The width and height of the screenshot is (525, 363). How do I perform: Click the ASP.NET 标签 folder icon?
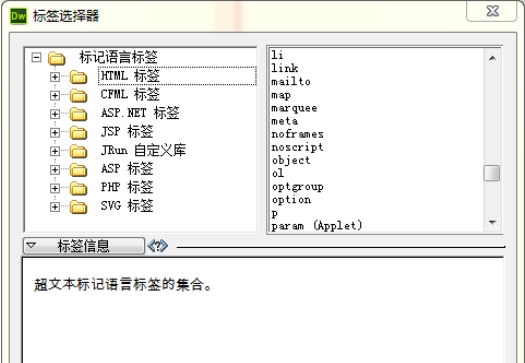(78, 114)
